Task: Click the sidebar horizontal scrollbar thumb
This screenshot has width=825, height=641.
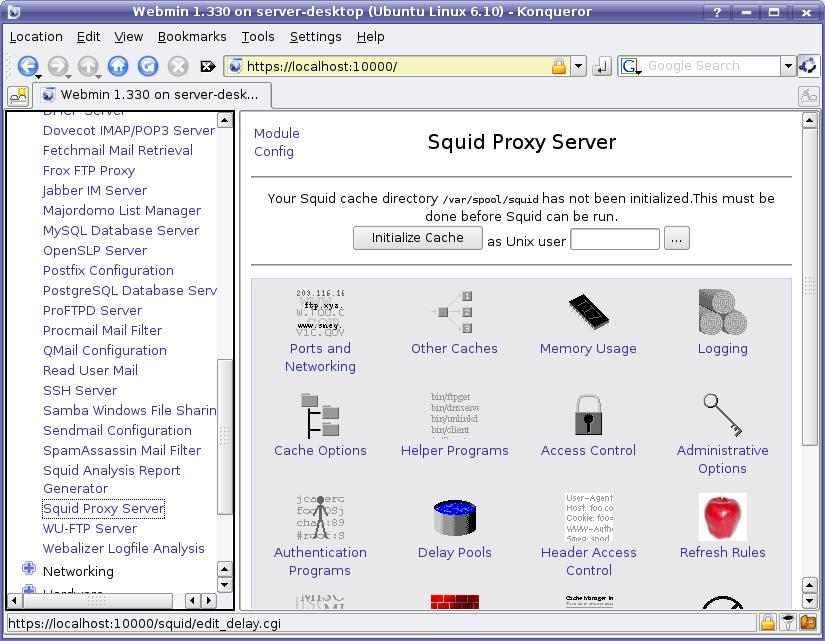Action: [97, 600]
